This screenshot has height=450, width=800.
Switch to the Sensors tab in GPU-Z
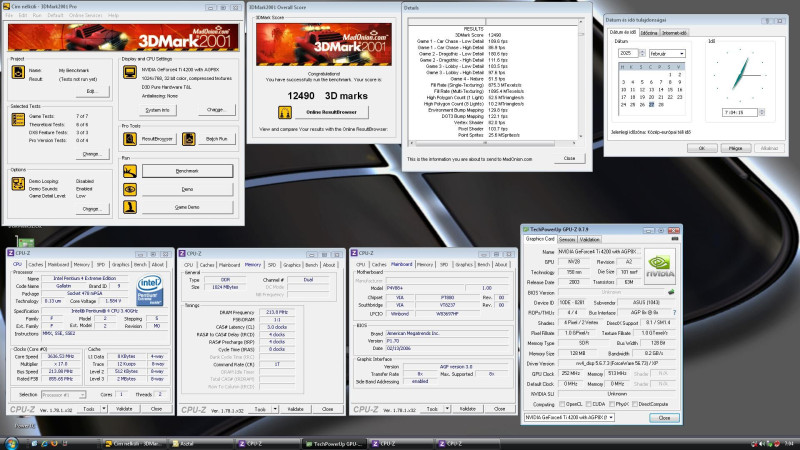(567, 239)
